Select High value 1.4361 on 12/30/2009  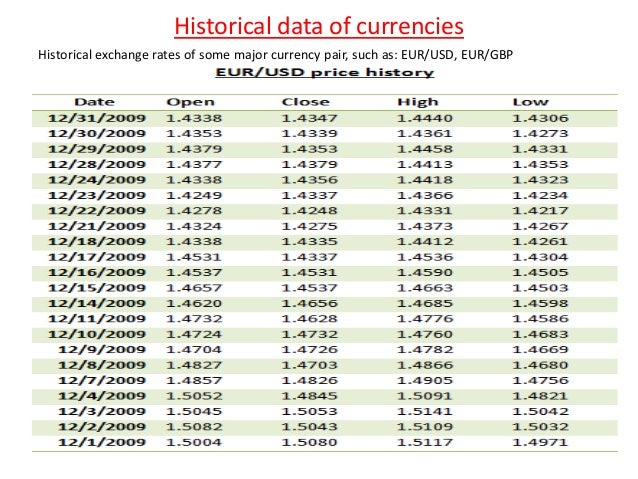(425, 134)
